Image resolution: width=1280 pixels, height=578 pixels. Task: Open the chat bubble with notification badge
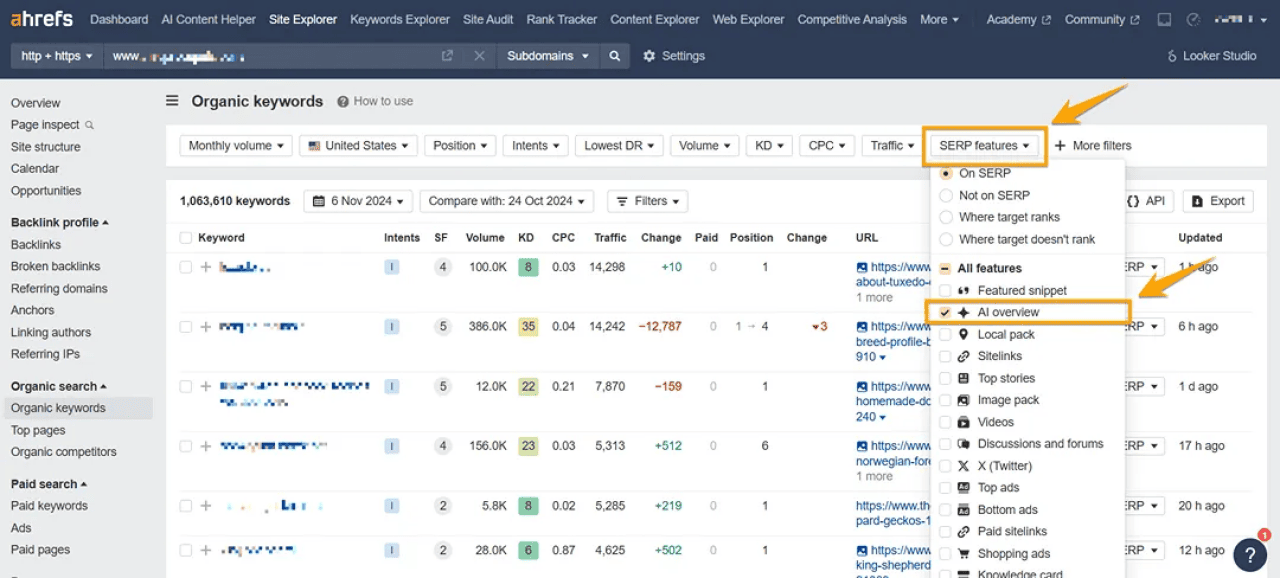tap(1251, 555)
